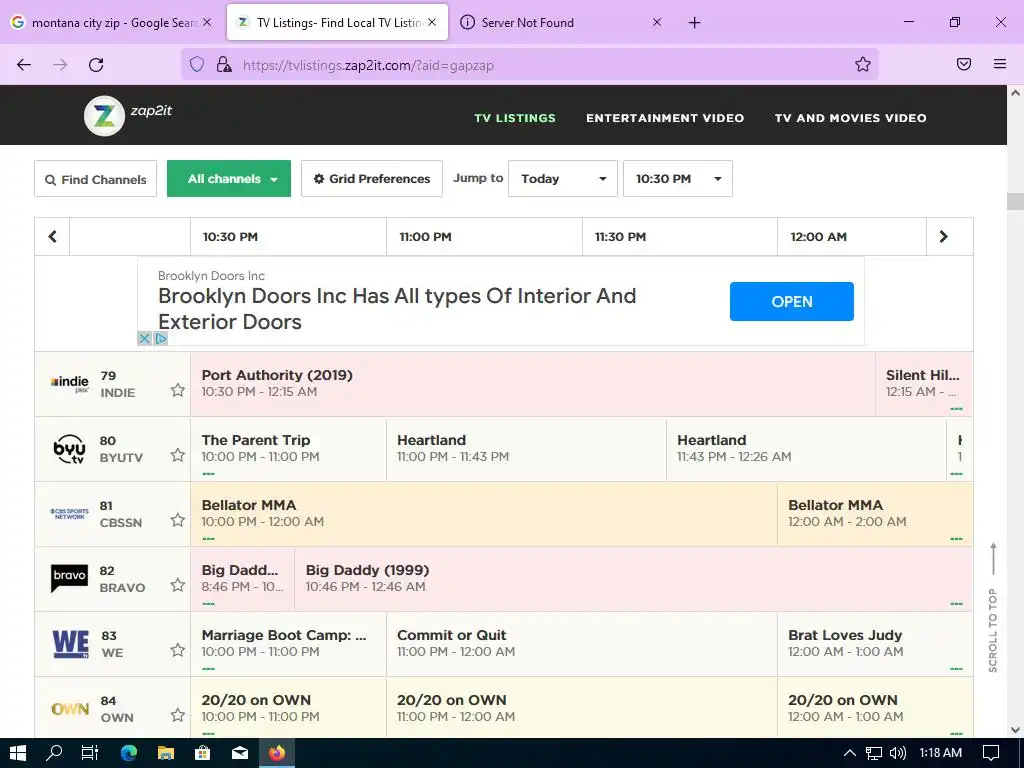Screen dimensions: 1024x768
Task: Open Grid Preferences button
Action: click(x=372, y=178)
